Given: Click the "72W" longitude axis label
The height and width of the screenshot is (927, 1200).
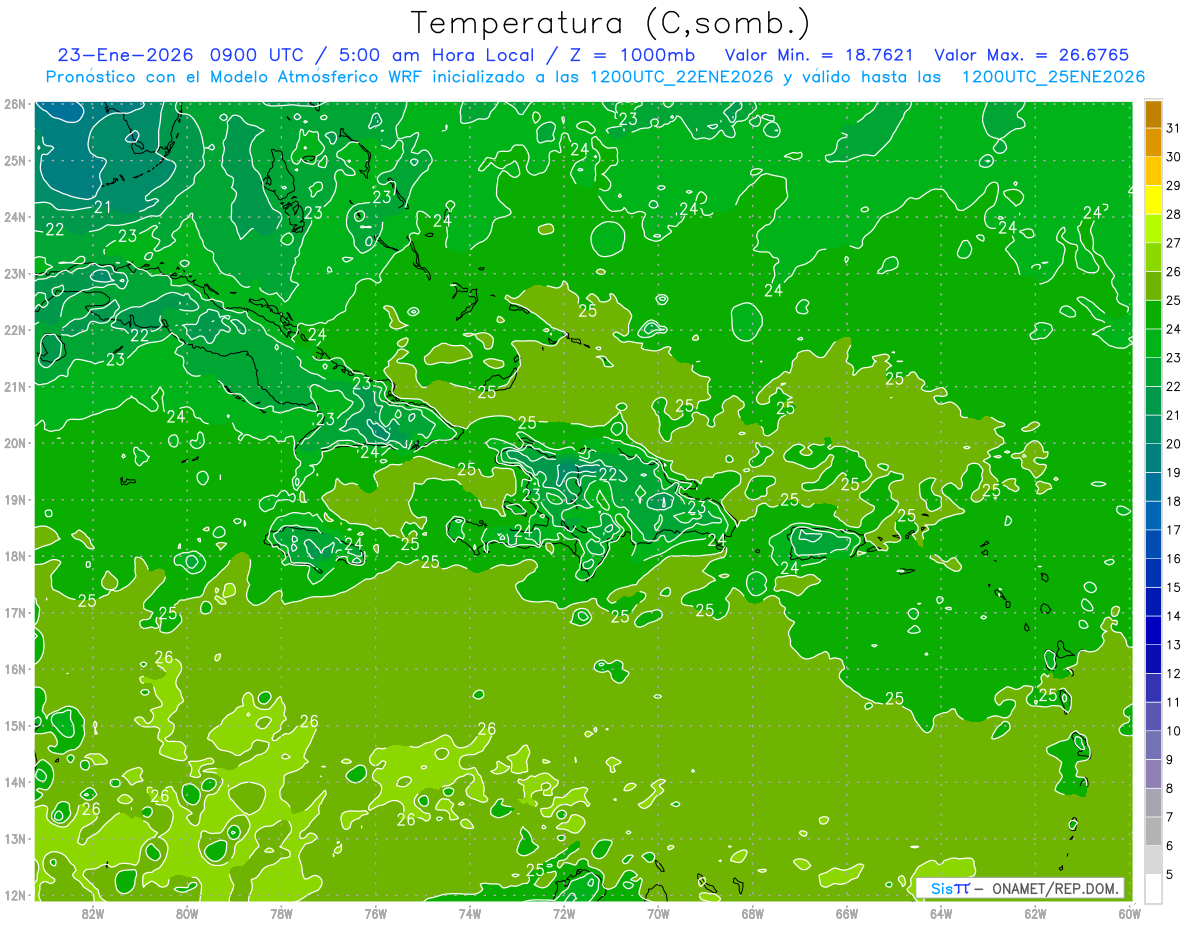Looking at the screenshot, I should pyautogui.click(x=564, y=913).
